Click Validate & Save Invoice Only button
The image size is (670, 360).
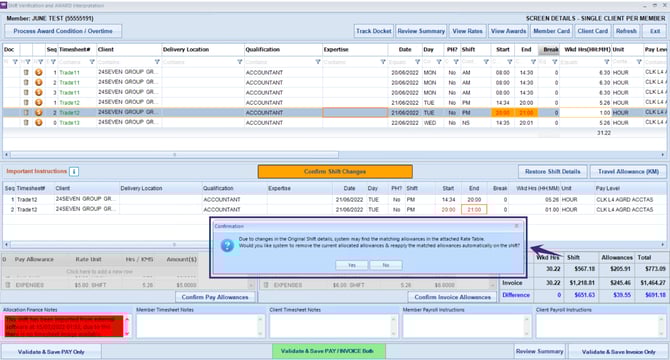pyautogui.click(x=618, y=352)
